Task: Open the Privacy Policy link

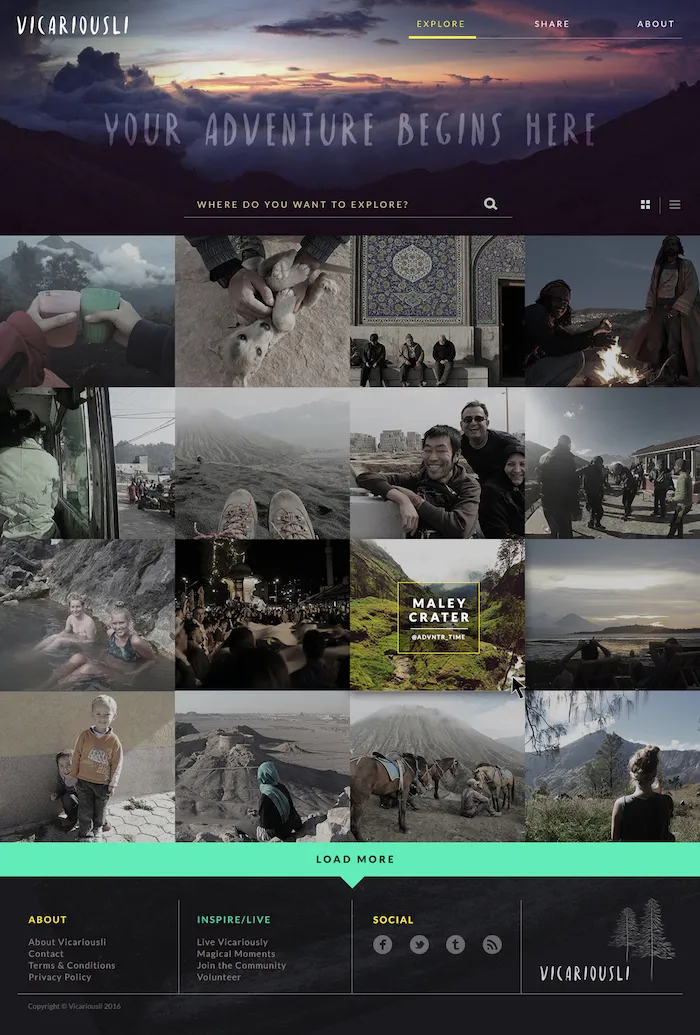Action: coord(59,977)
